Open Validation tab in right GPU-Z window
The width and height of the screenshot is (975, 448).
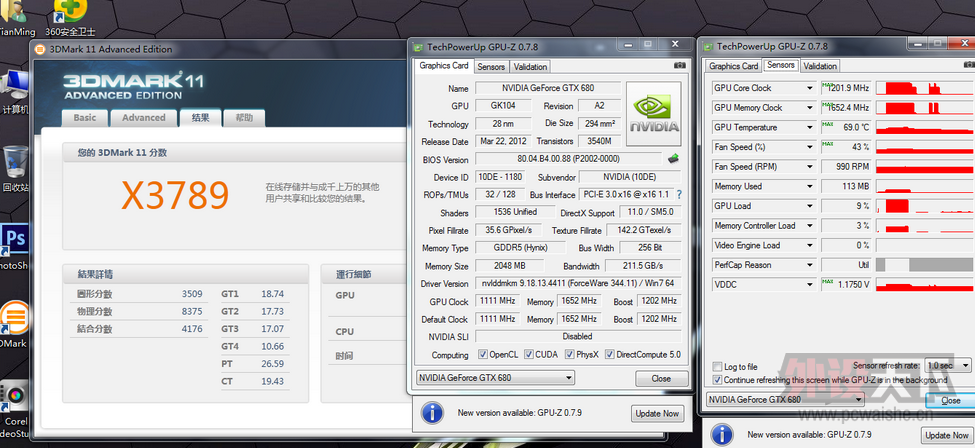coord(820,66)
